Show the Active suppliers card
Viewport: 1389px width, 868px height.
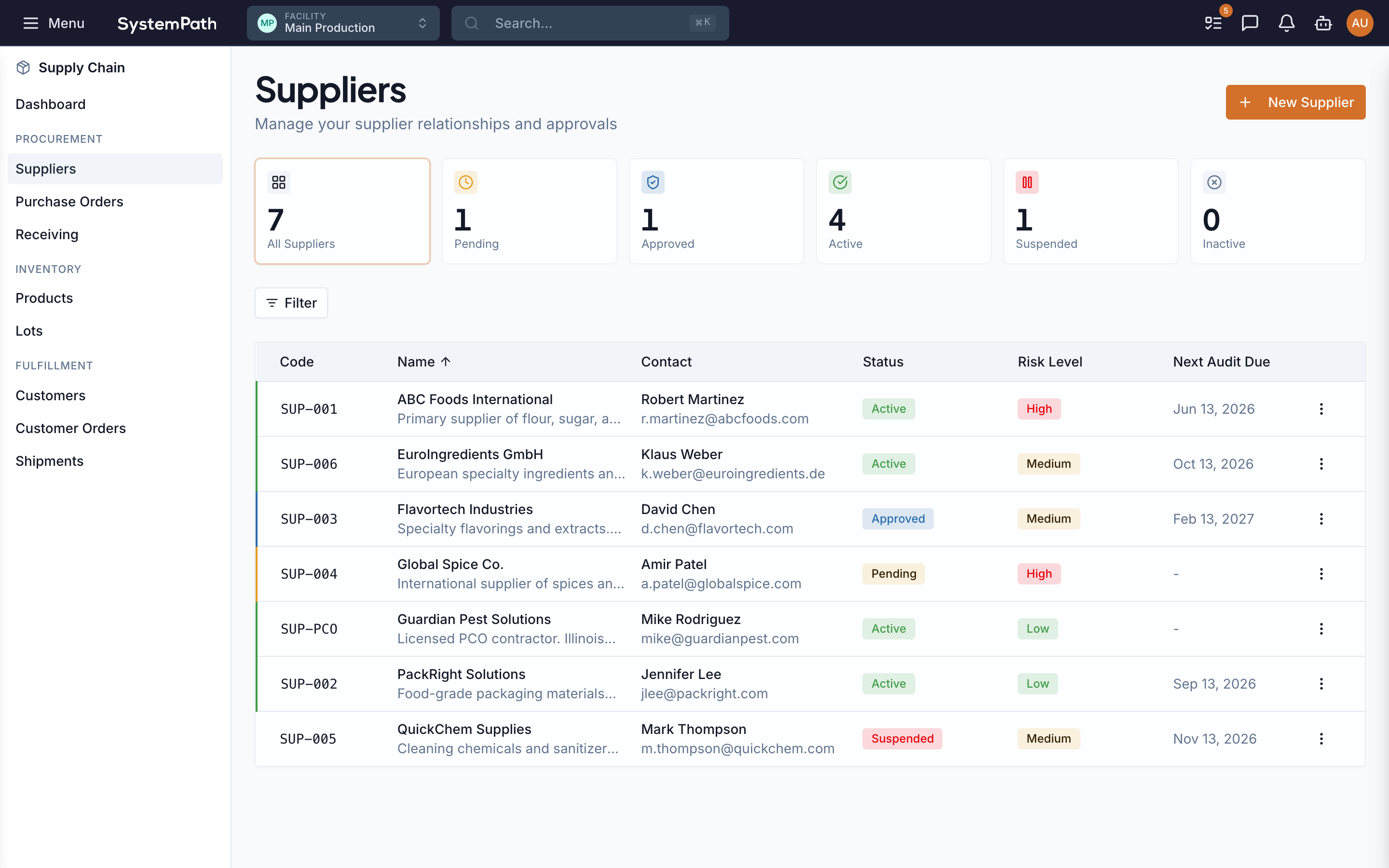[903, 211]
